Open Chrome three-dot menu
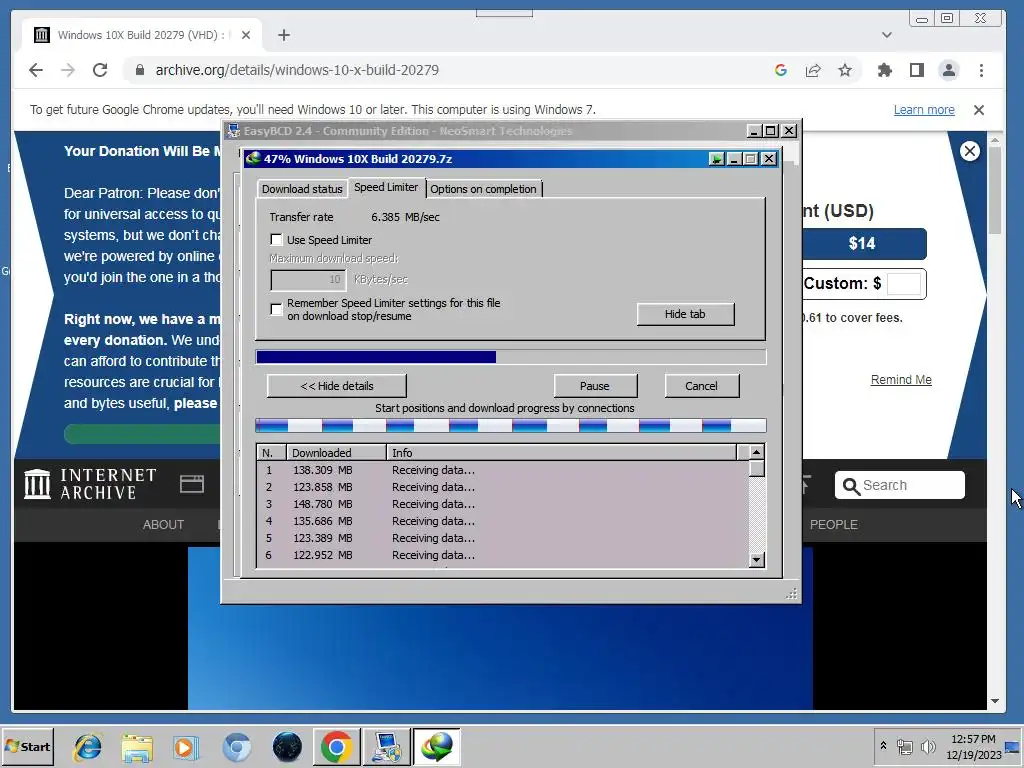This screenshot has height=768, width=1024. point(981,70)
